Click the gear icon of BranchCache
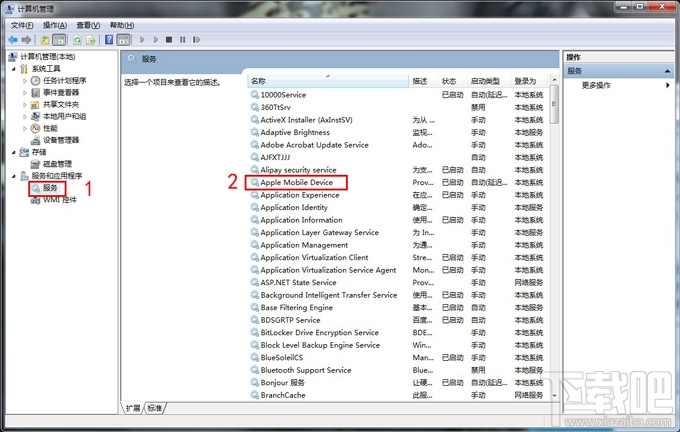The height and width of the screenshot is (432, 680). (x=255, y=395)
